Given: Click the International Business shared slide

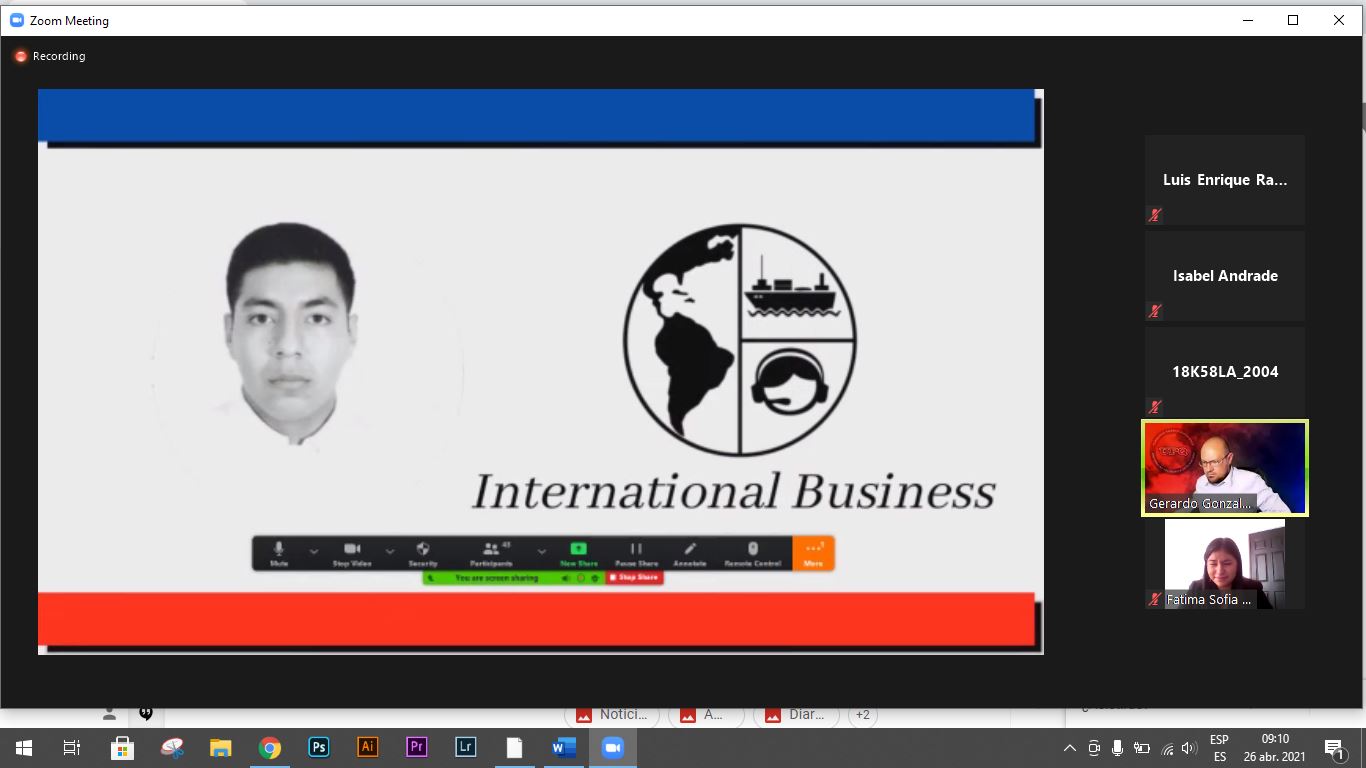Looking at the screenshot, I should coord(540,372).
